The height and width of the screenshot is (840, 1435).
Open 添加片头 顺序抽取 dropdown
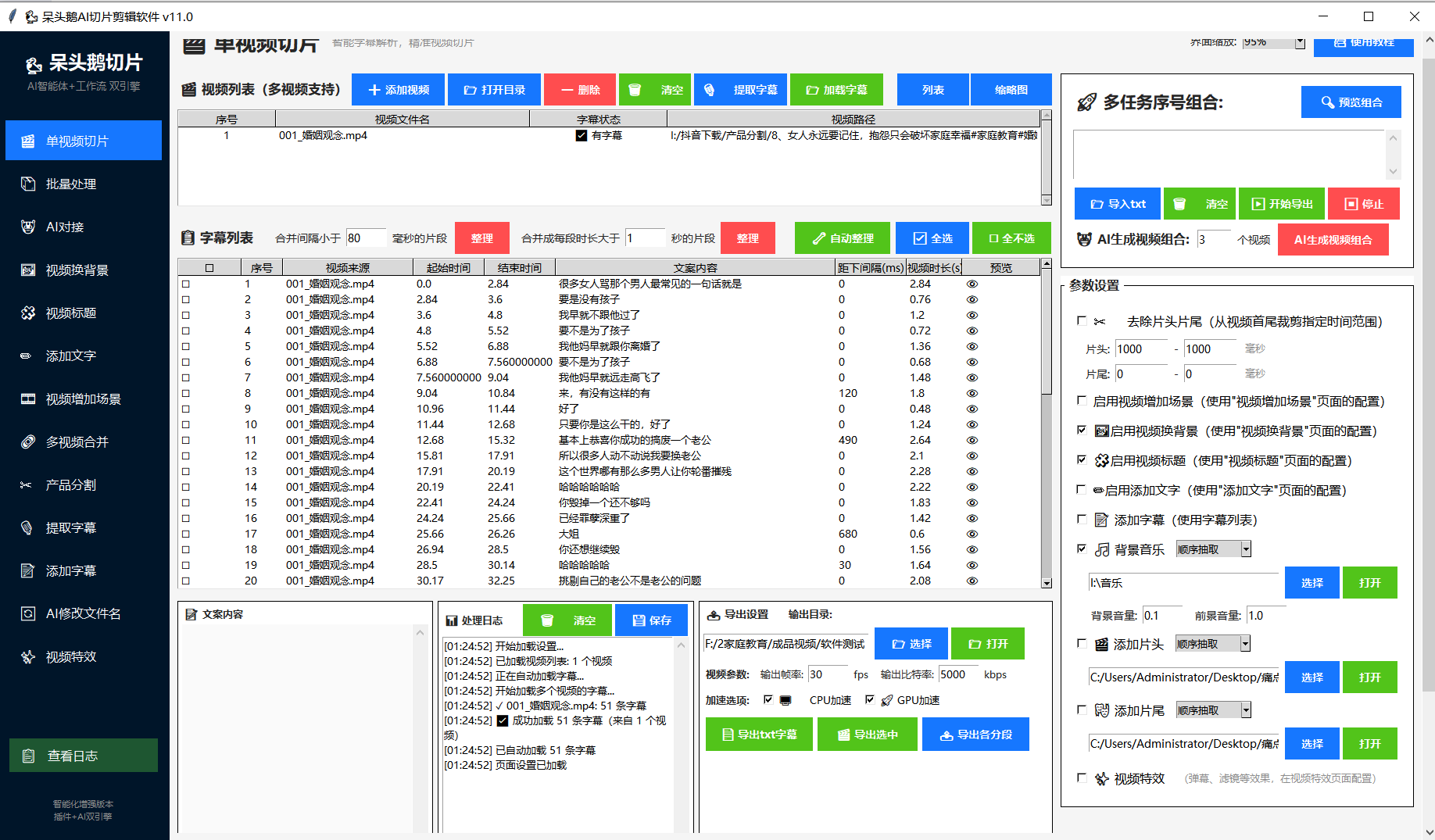1245,644
